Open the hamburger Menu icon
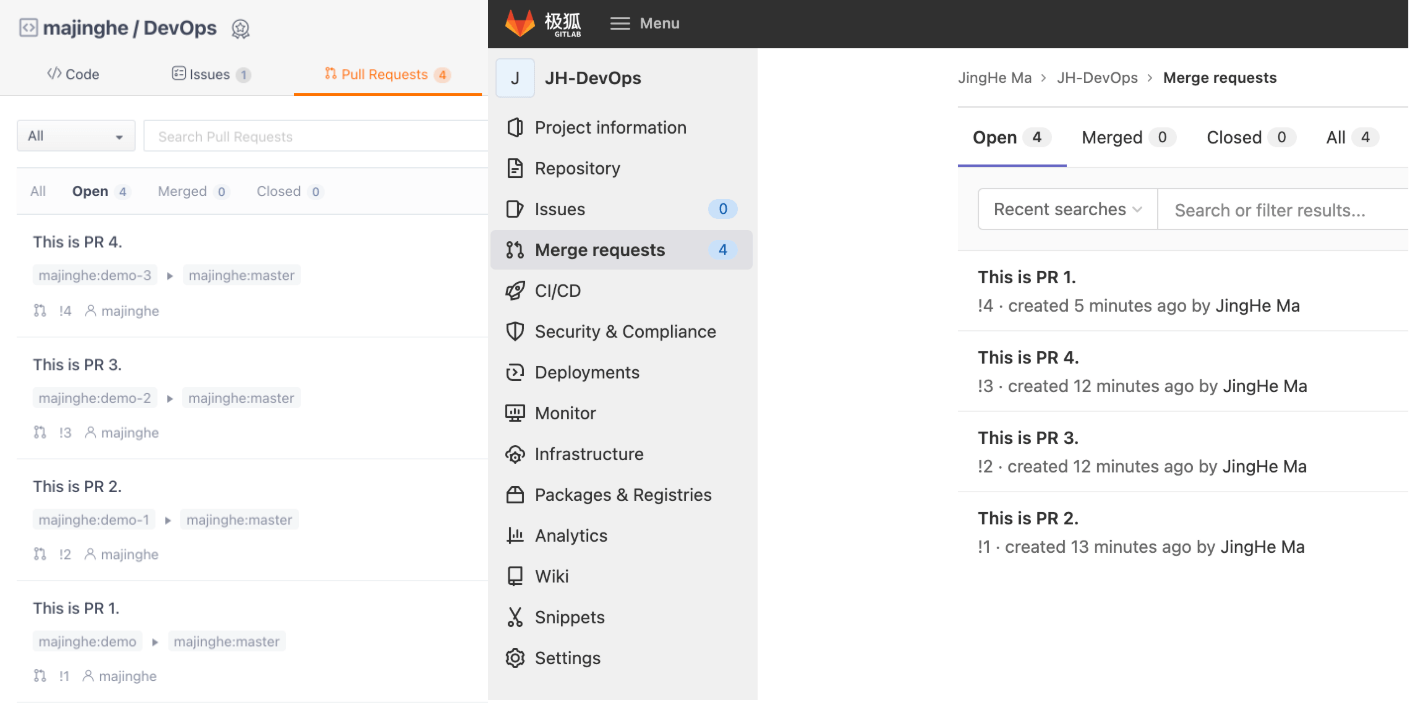This screenshot has height=707, width=1410. point(620,23)
